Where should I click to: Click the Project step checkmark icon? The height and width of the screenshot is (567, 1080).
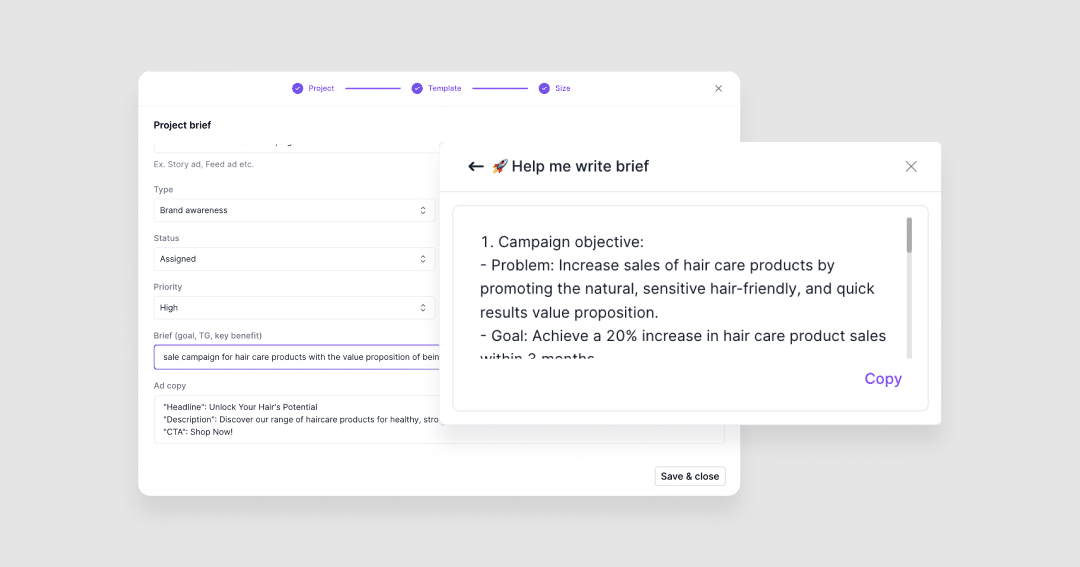point(298,88)
